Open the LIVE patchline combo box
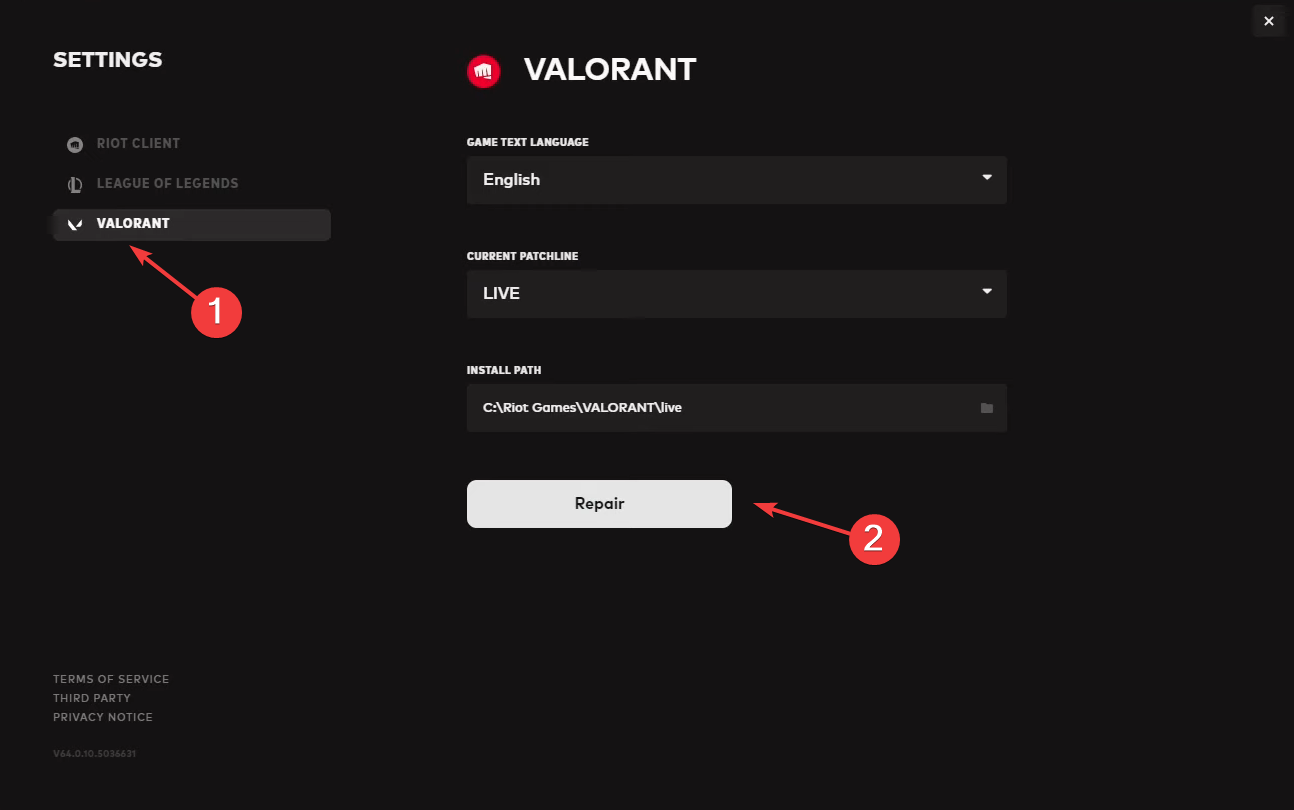1294x810 pixels. pyautogui.click(x=737, y=294)
